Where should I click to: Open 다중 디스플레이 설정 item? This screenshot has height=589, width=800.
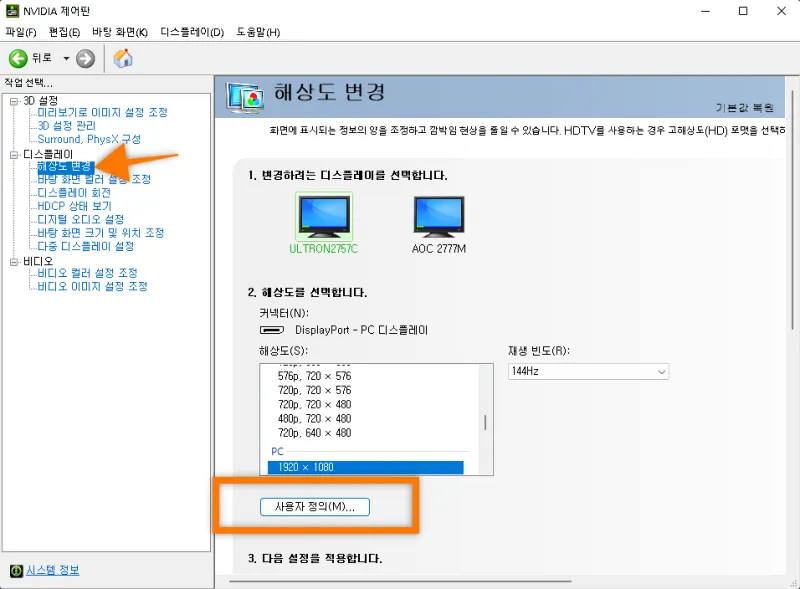coord(86,246)
